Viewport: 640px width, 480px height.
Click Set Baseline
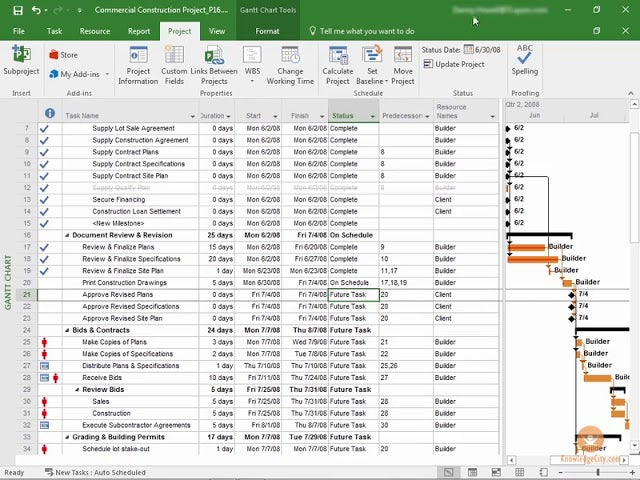point(372,65)
